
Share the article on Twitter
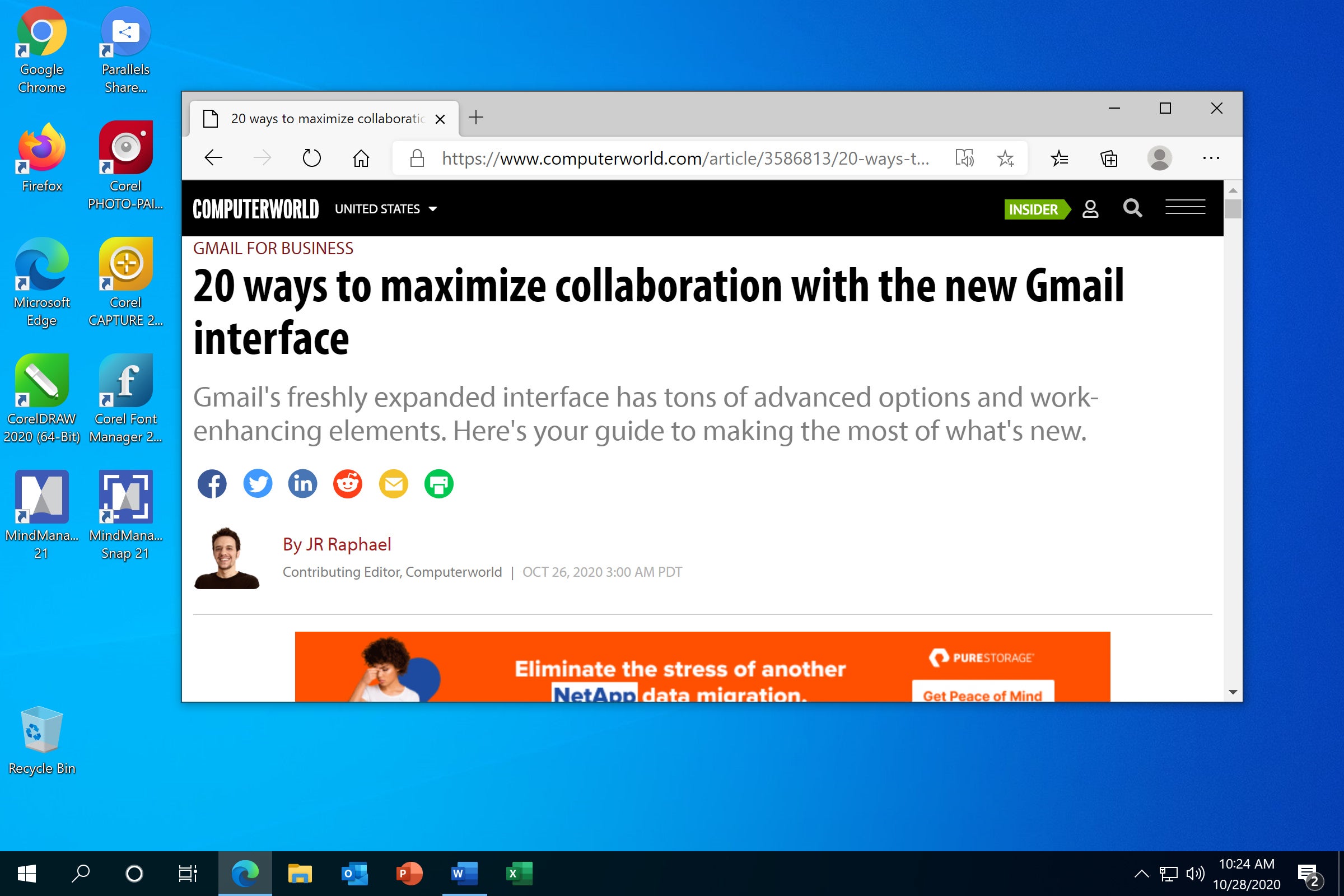[x=258, y=484]
